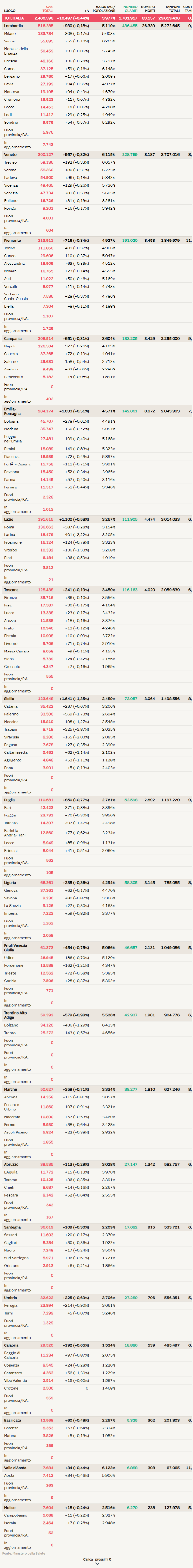Image resolution: width=193 pixels, height=1568 pixels.
Task: Click the TAMPONI TOTALI column header
Action: click(x=172, y=9)
